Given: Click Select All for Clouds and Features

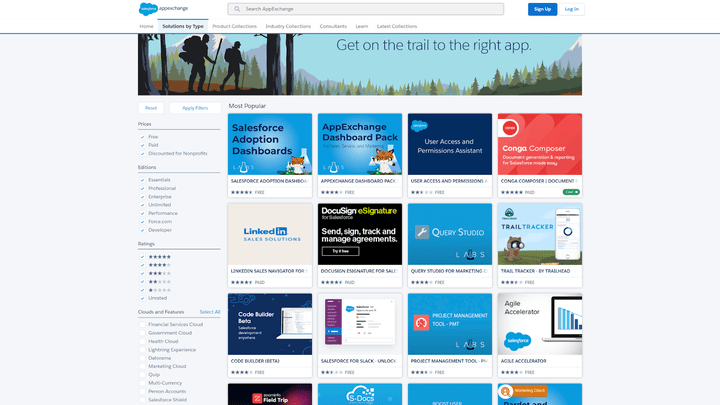Looking at the screenshot, I should coord(210,312).
